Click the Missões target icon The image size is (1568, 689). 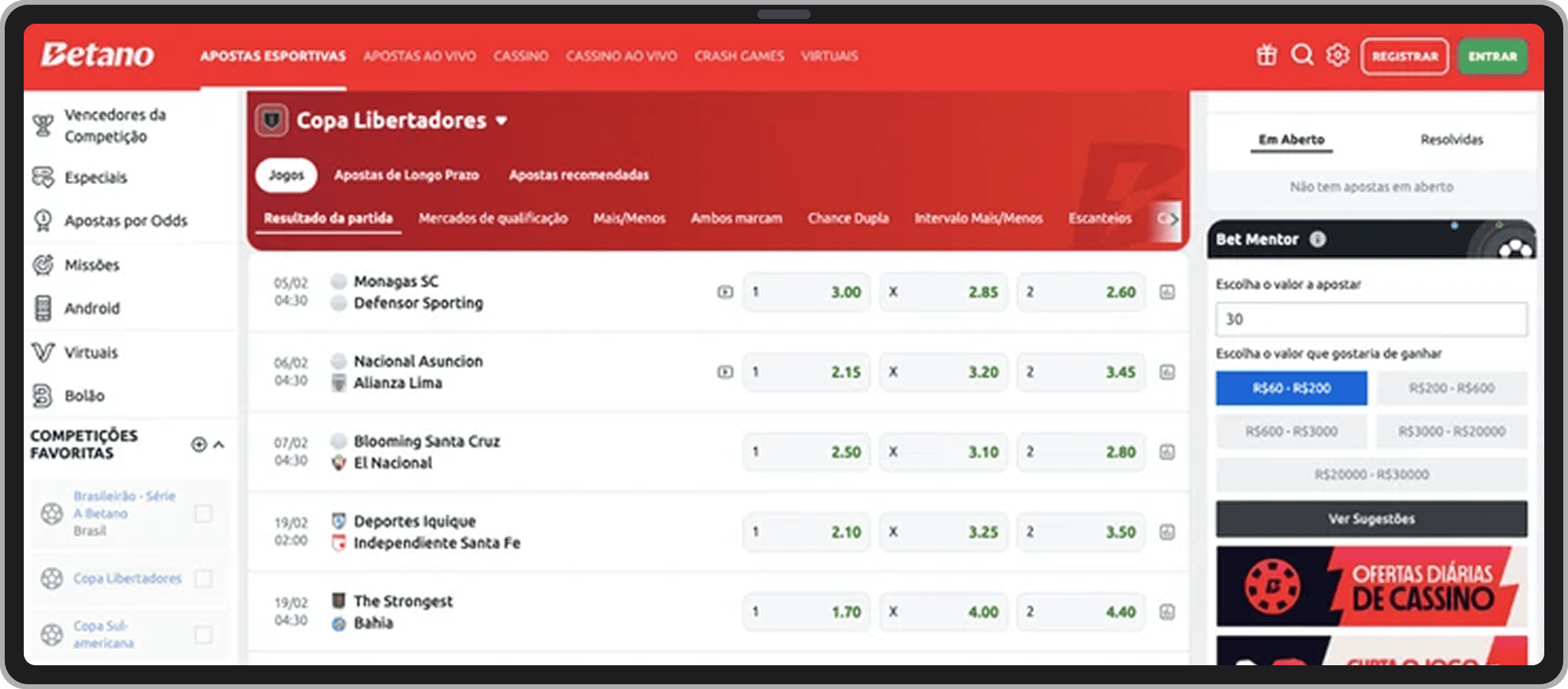[43, 265]
